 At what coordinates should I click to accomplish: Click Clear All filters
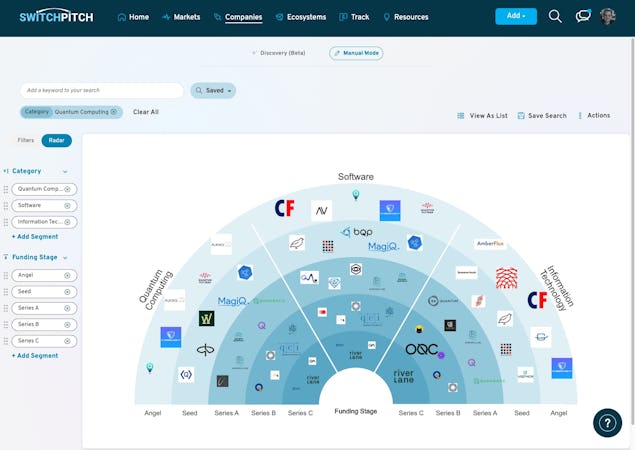(x=146, y=112)
